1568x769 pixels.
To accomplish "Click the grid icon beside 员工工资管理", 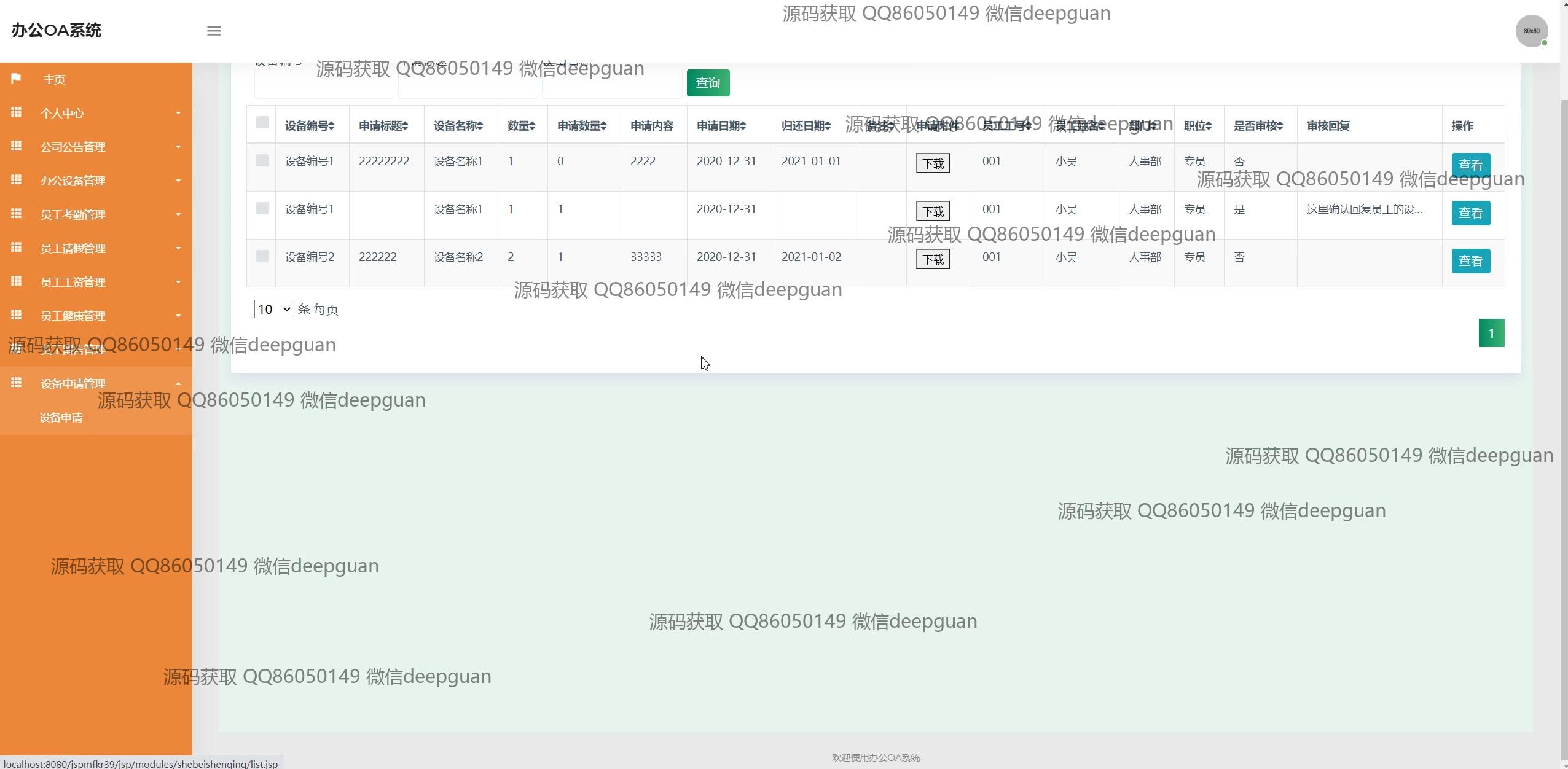I will [x=17, y=281].
